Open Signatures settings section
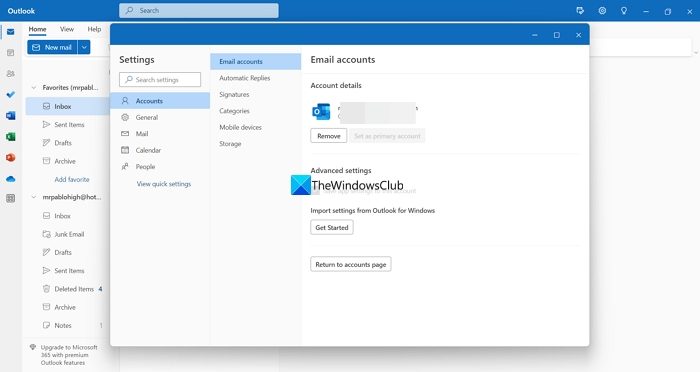Screen dimensions: 700x372 256,95
